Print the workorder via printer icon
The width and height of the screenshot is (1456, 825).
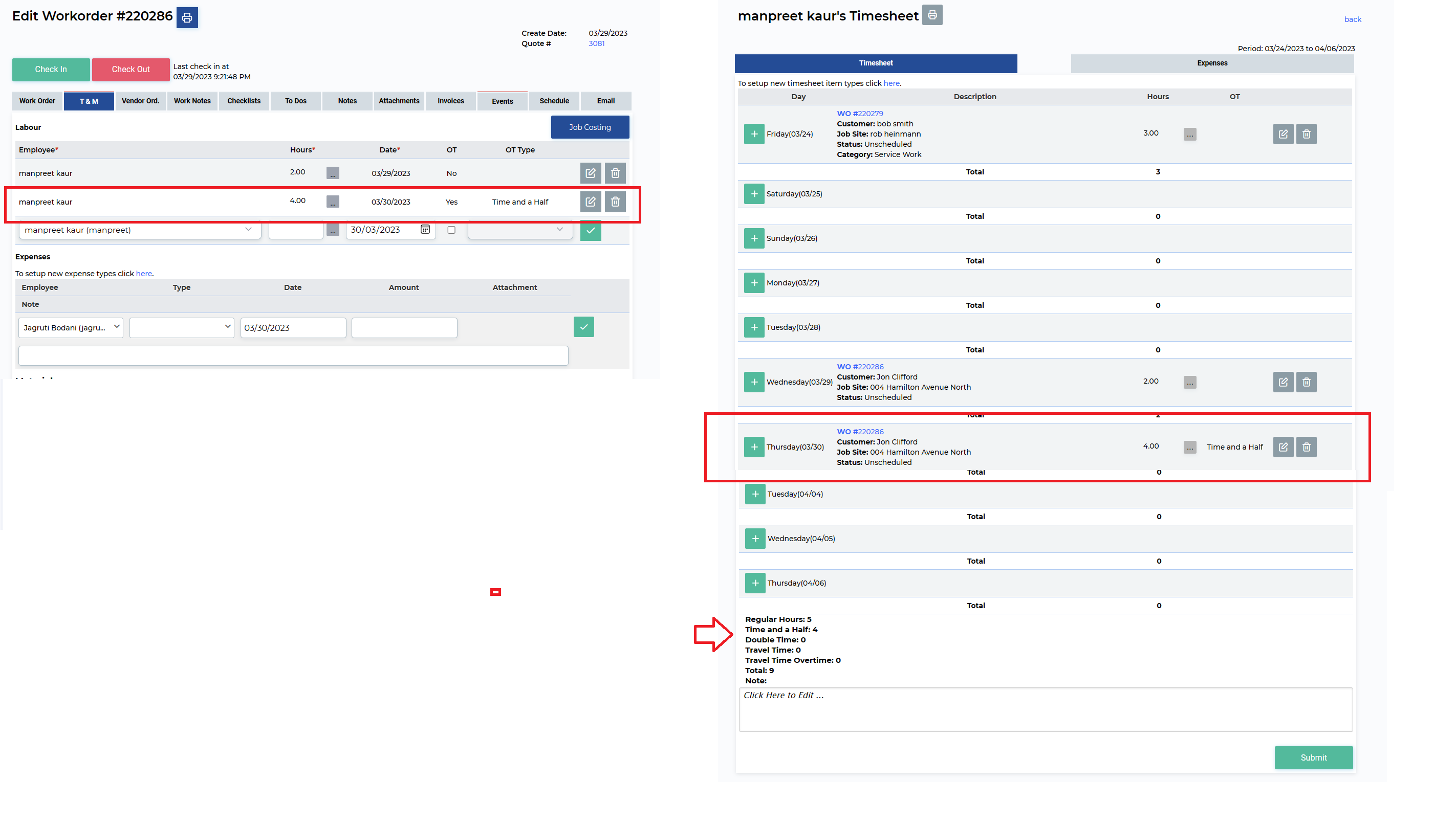click(x=187, y=17)
